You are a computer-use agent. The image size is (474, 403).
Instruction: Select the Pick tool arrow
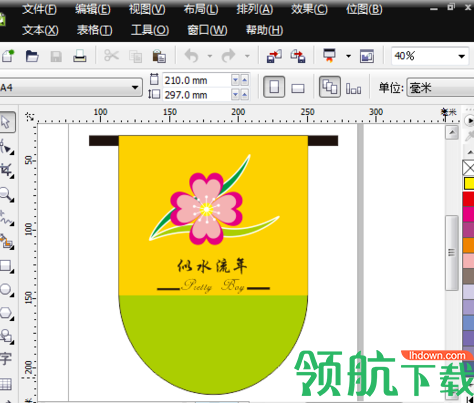coord(6,122)
